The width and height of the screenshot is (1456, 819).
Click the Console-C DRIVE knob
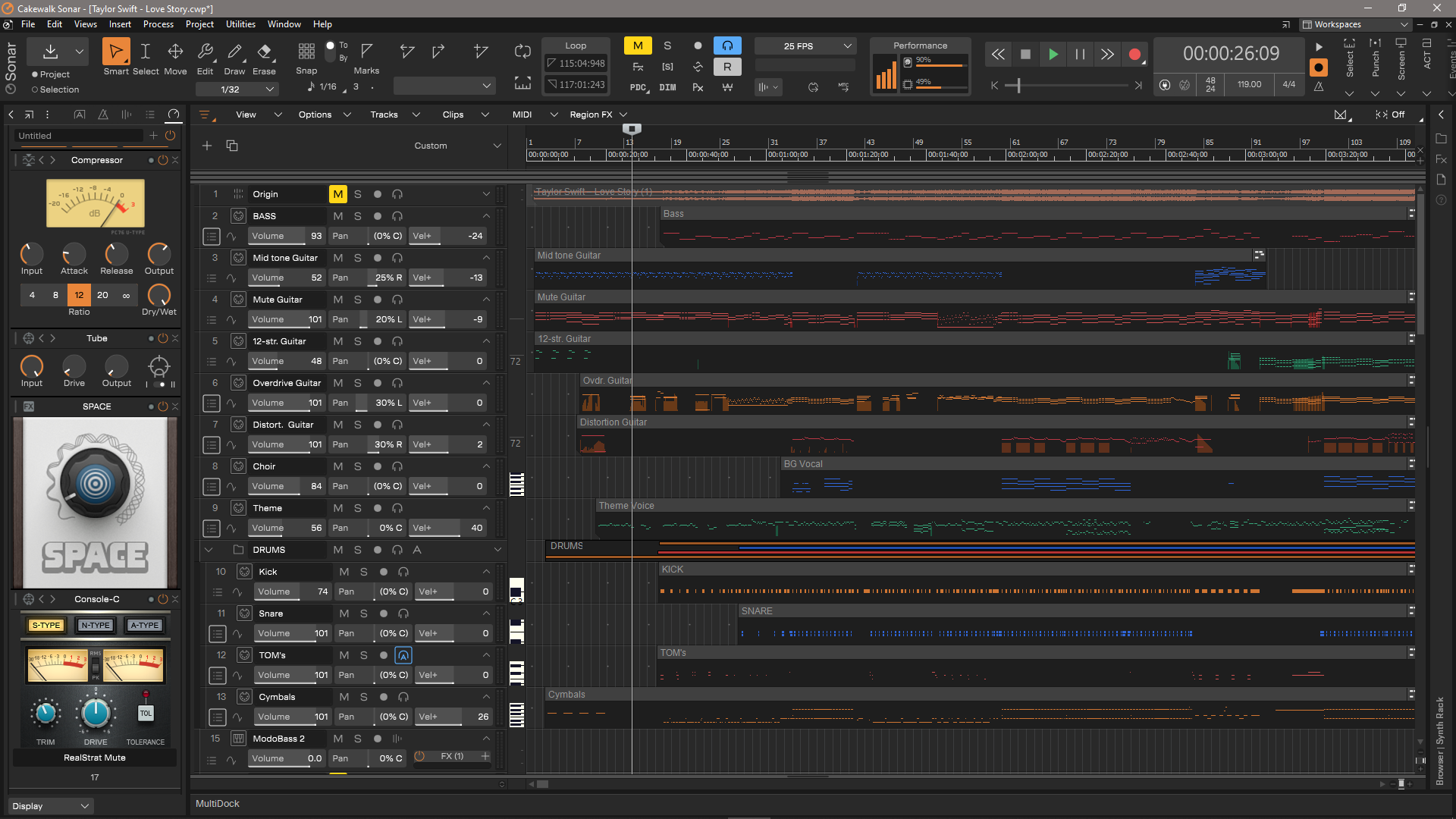[96, 713]
